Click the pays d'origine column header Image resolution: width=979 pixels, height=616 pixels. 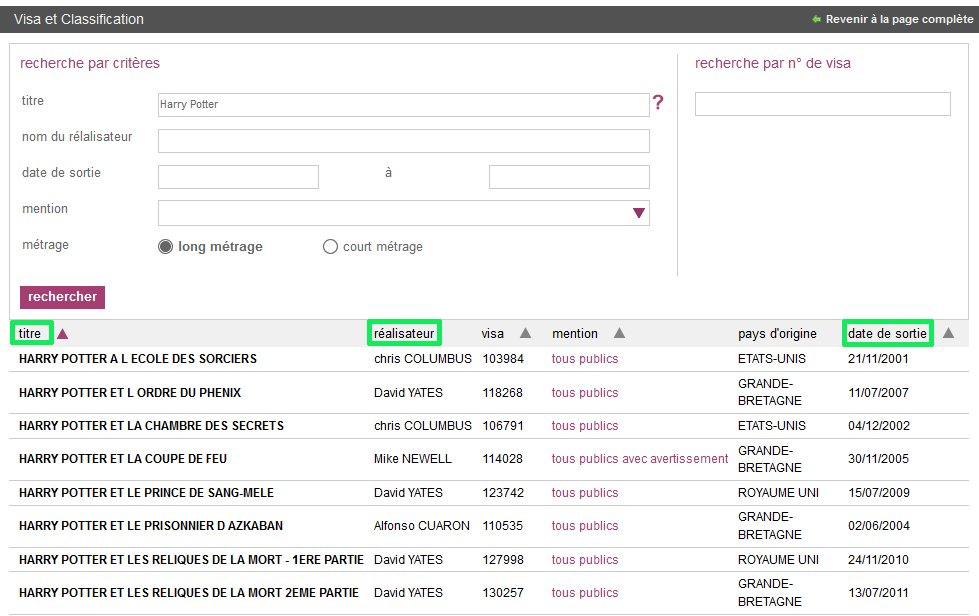777,333
